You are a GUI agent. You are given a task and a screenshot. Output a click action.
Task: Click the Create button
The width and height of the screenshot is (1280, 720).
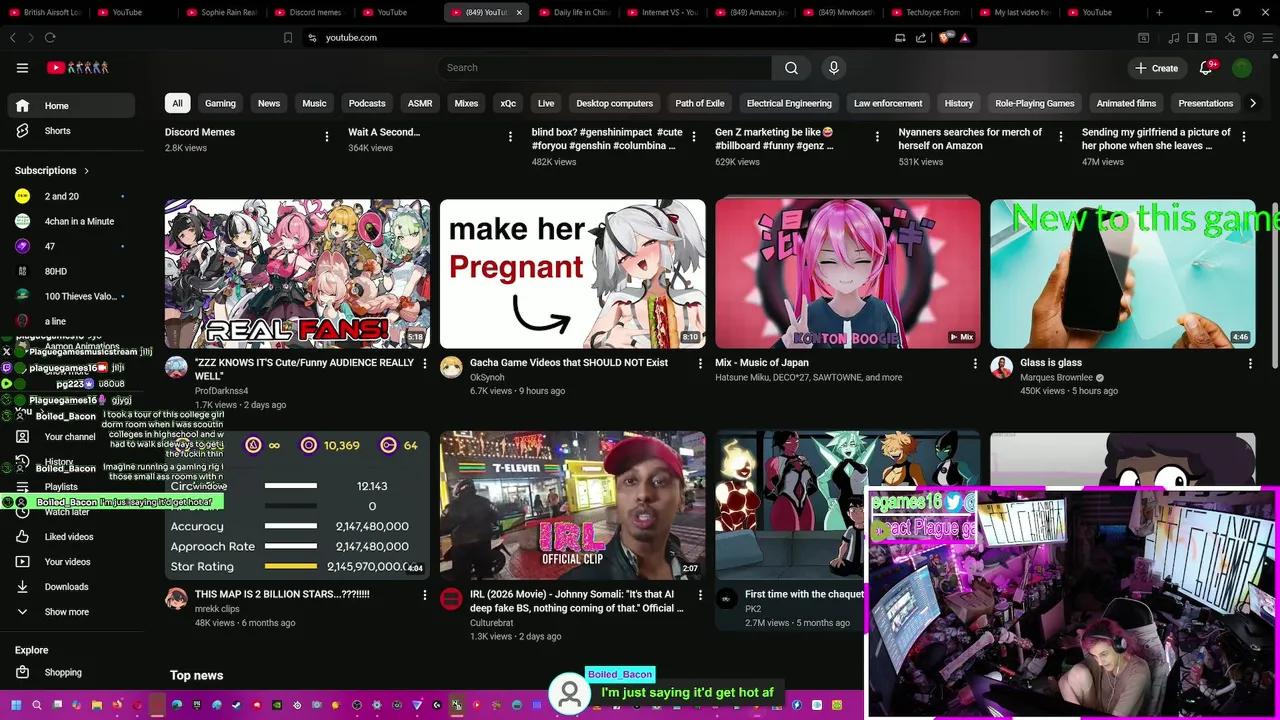pos(1157,68)
